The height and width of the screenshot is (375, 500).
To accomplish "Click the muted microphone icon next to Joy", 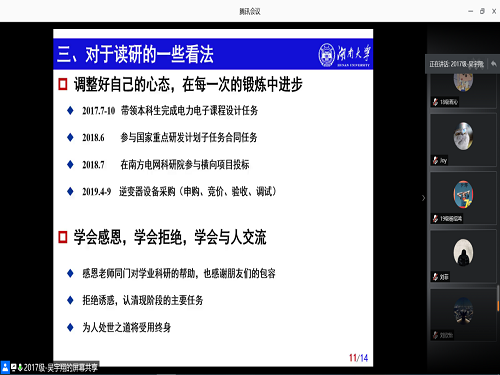I will [435, 160].
